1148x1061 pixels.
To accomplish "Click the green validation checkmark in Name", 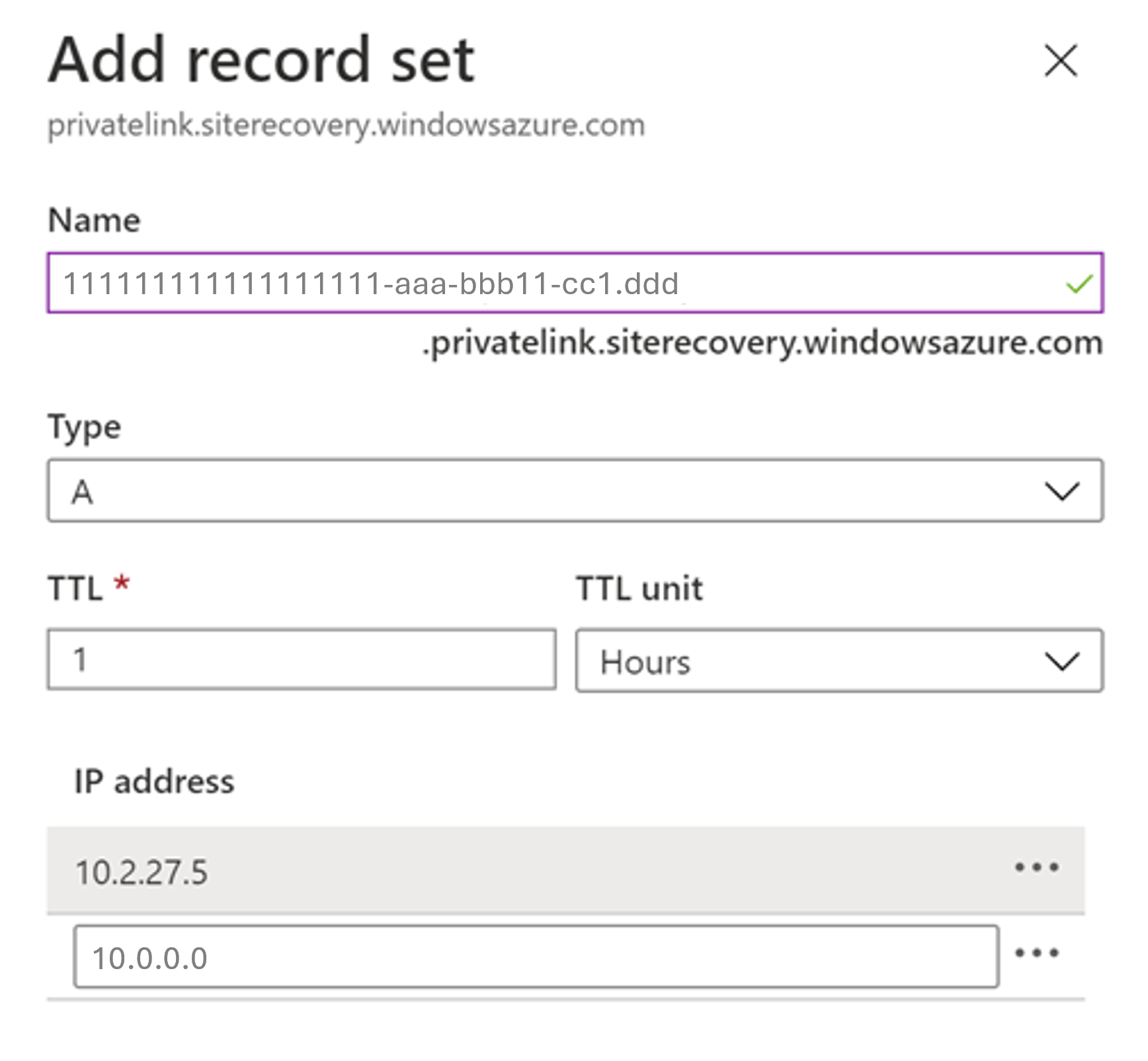I will (1078, 284).
